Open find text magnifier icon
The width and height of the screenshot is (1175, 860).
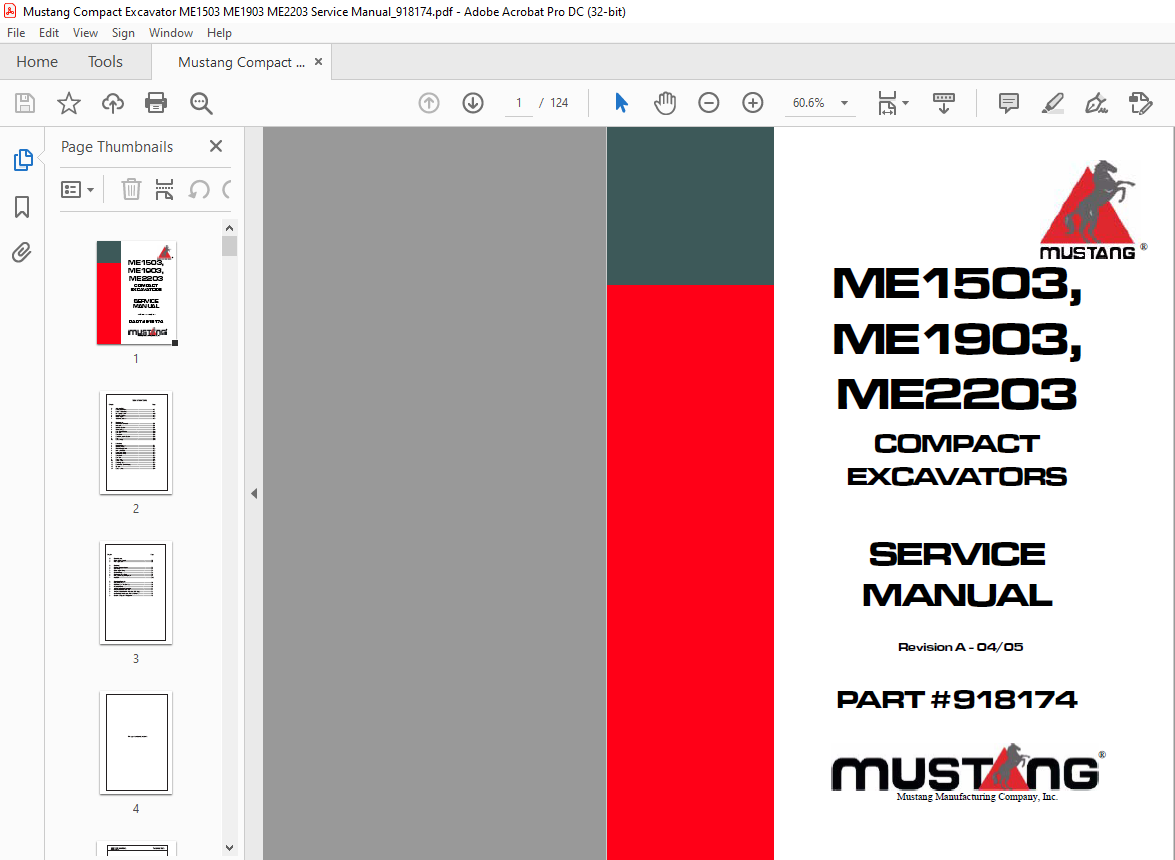click(x=201, y=103)
